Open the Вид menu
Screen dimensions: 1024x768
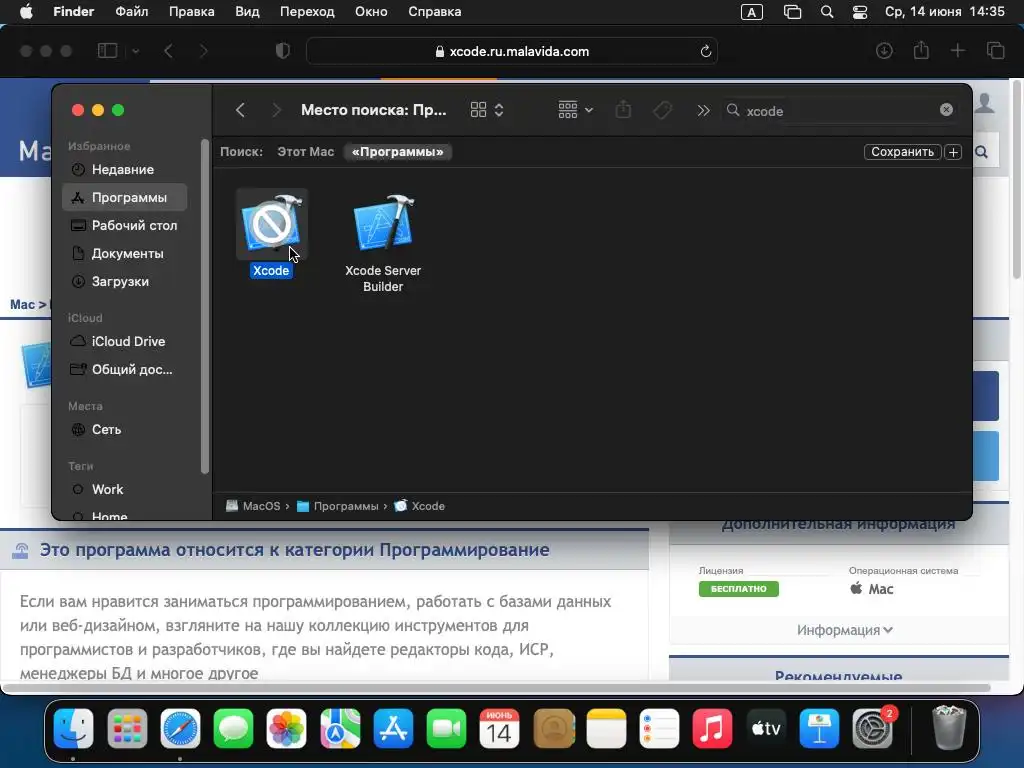247,12
